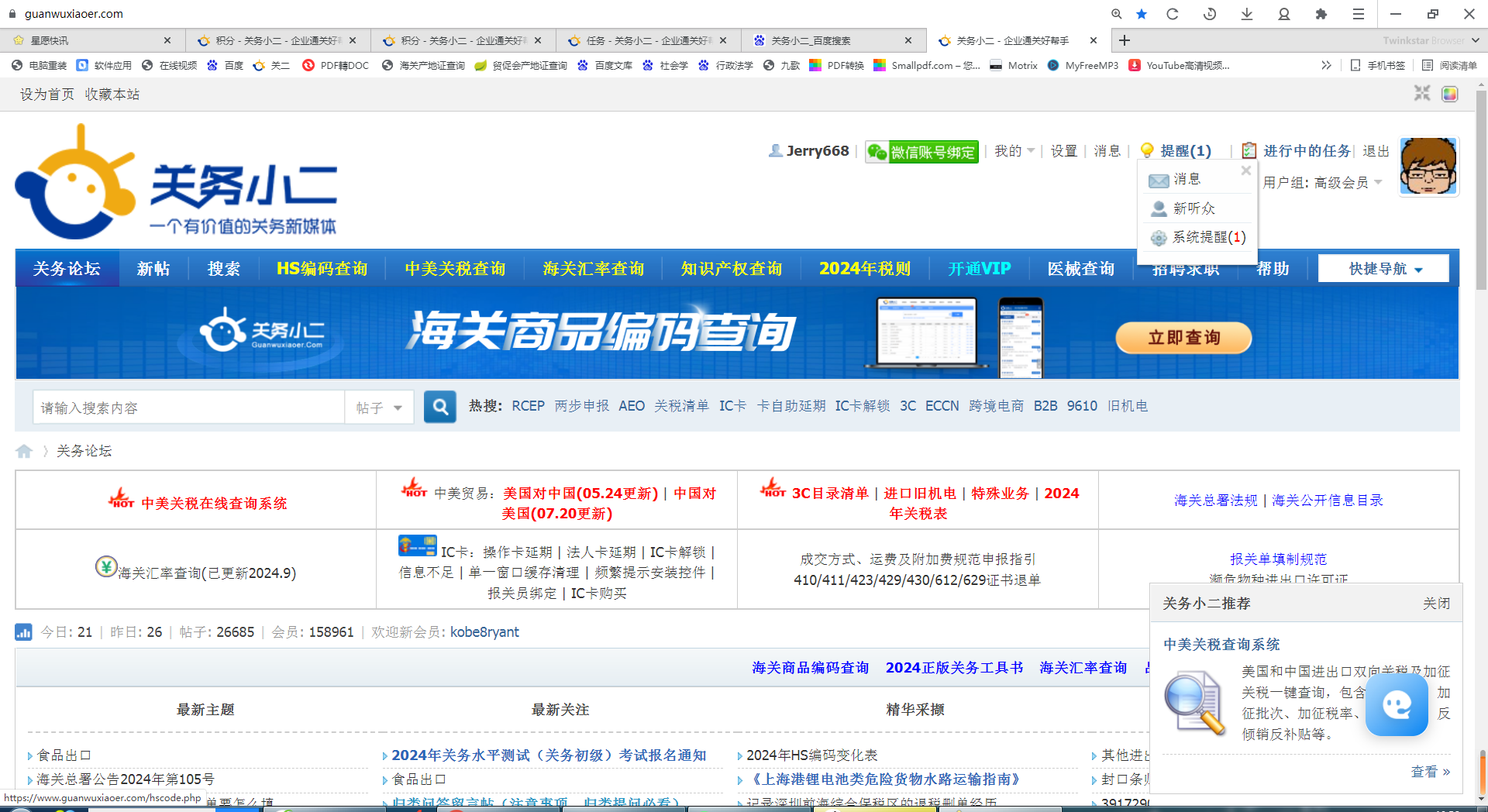The height and width of the screenshot is (812, 1488).
Task: Open the 2024年HS编码变化表 post
Action: click(x=811, y=755)
